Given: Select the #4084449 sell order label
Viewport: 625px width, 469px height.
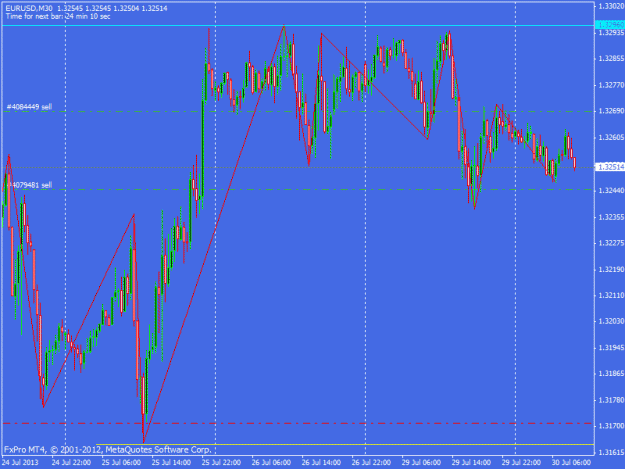Looking at the screenshot, I should click(x=29, y=107).
